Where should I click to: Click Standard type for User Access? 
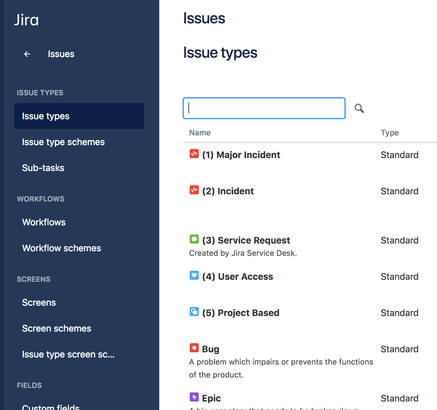(x=400, y=277)
